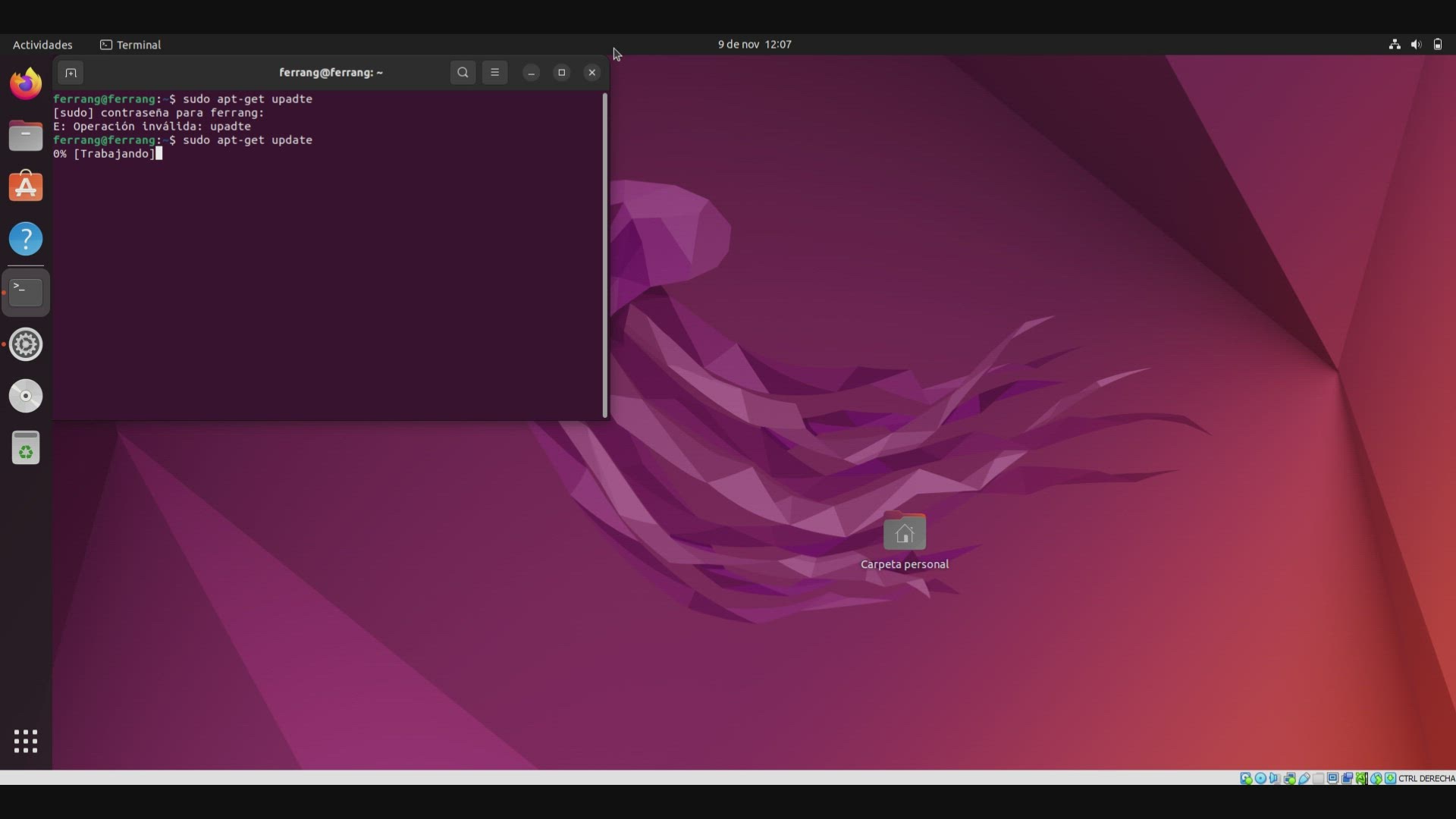1456x819 pixels.
Task: Open a new terminal tab
Action: [x=71, y=73]
